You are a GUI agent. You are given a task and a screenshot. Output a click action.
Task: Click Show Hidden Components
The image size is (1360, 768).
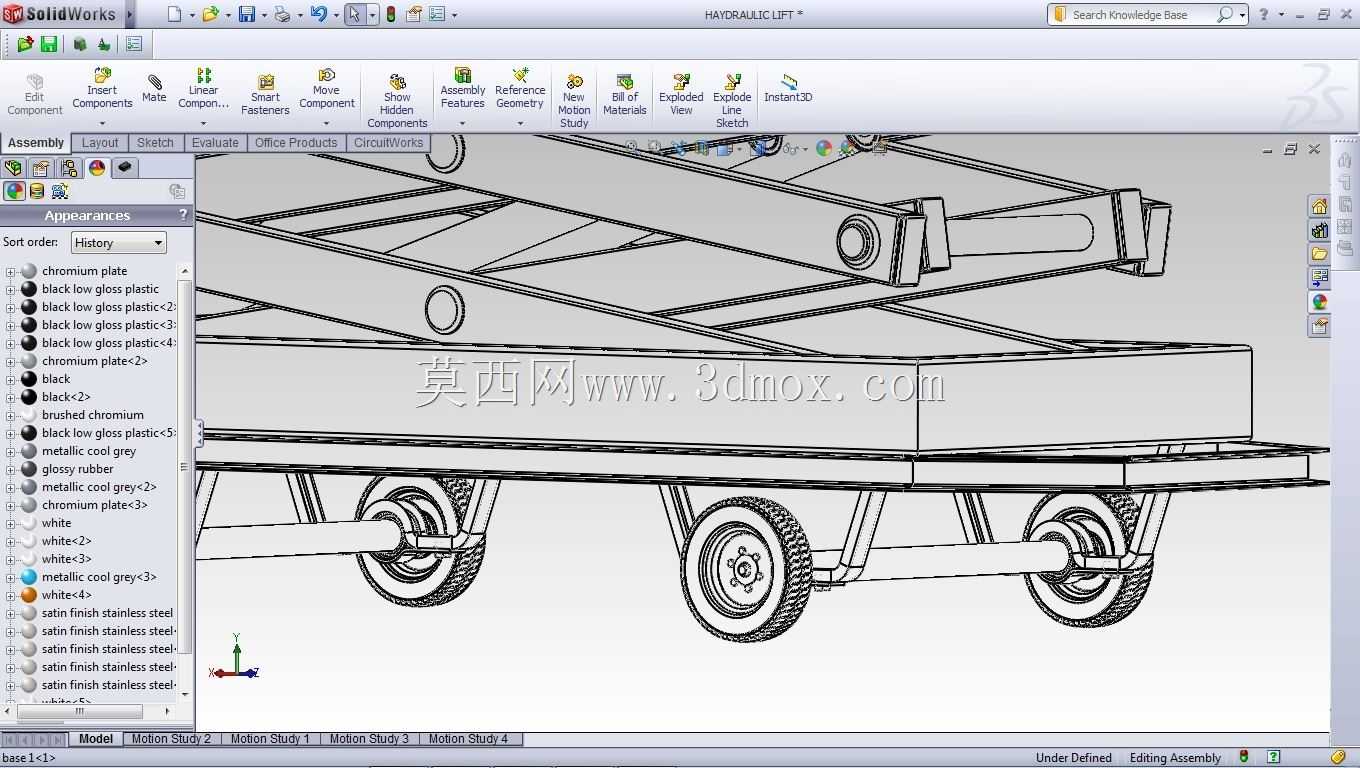[397, 101]
